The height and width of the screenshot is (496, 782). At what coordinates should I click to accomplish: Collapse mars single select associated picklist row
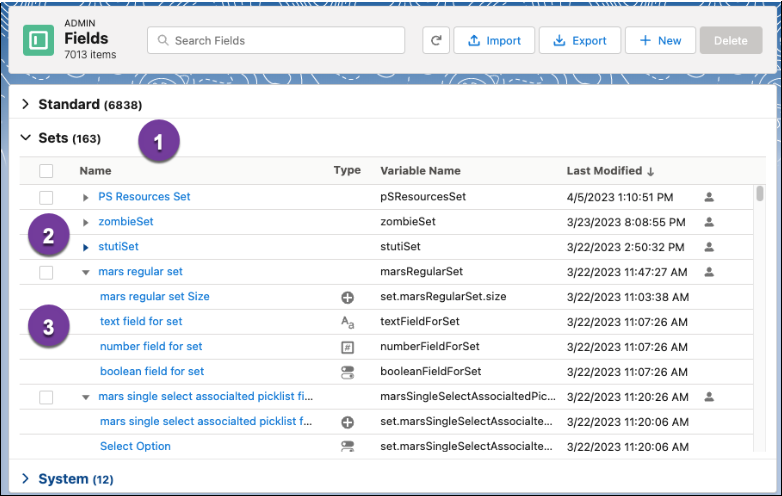click(85, 397)
